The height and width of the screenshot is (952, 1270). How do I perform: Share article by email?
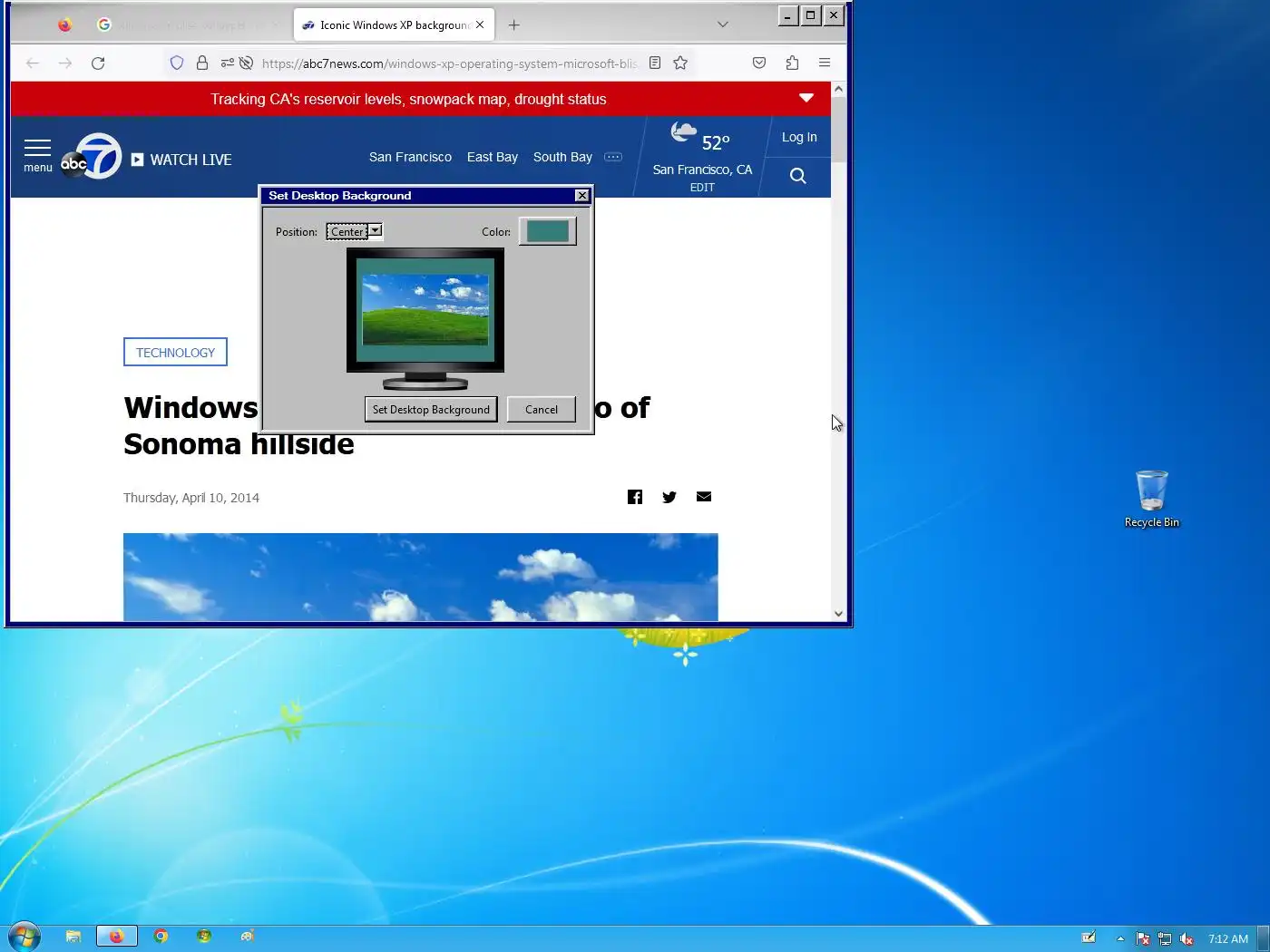(x=704, y=496)
